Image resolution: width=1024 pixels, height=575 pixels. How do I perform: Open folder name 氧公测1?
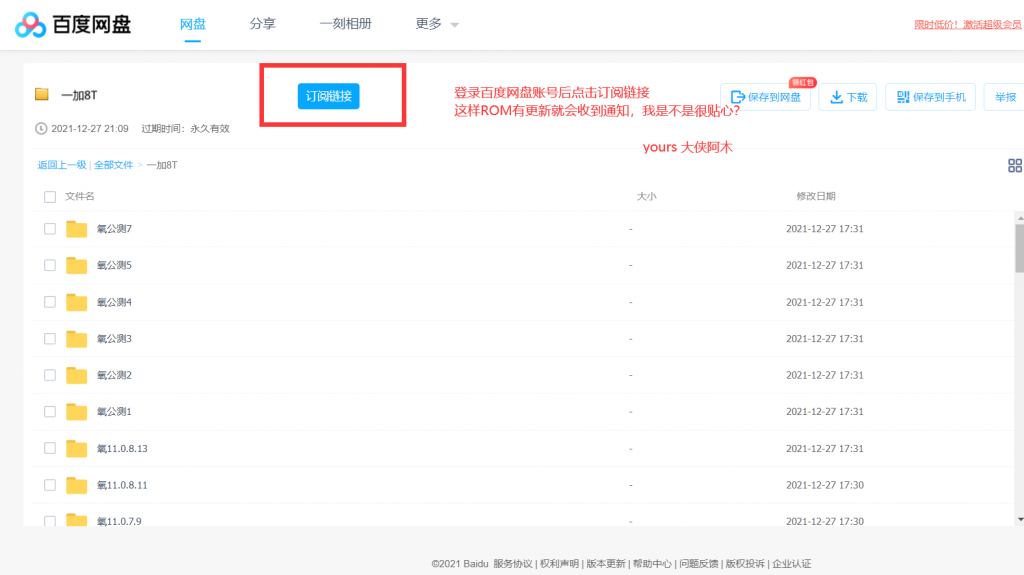(114, 412)
